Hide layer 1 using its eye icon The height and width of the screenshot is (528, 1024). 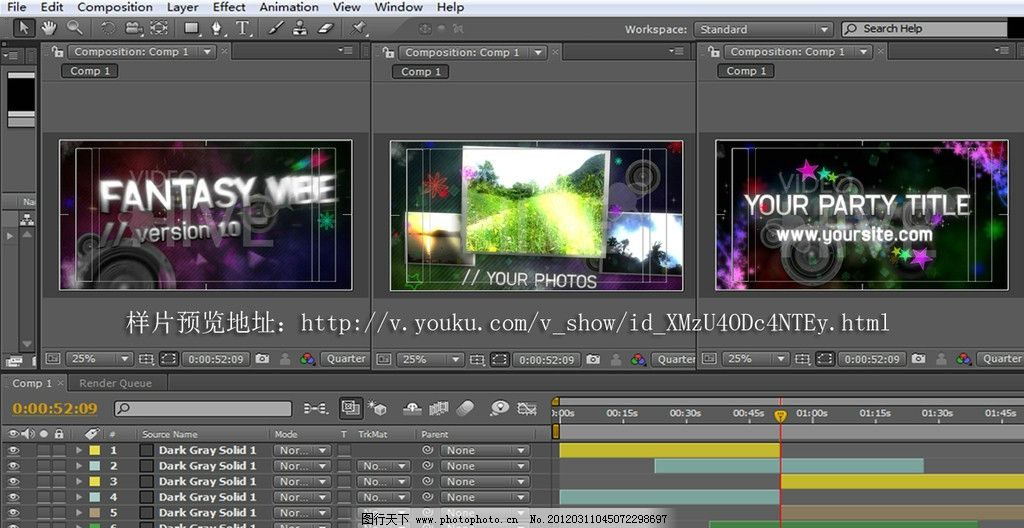pyautogui.click(x=14, y=451)
